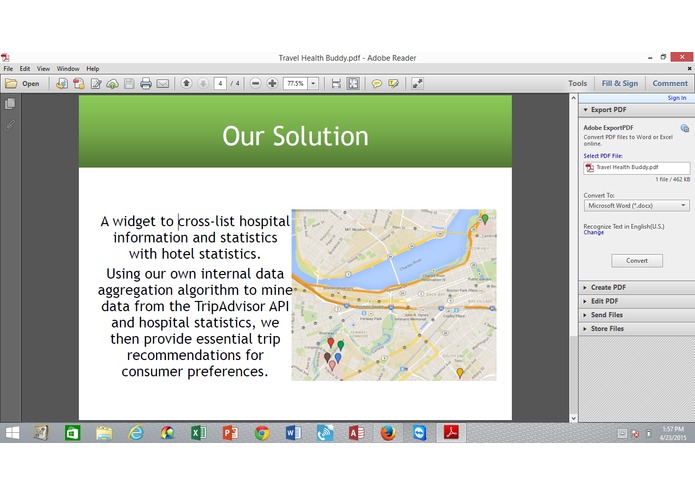
Task: Select the Travel Health Buddy.pdf file field
Action: coord(636,167)
